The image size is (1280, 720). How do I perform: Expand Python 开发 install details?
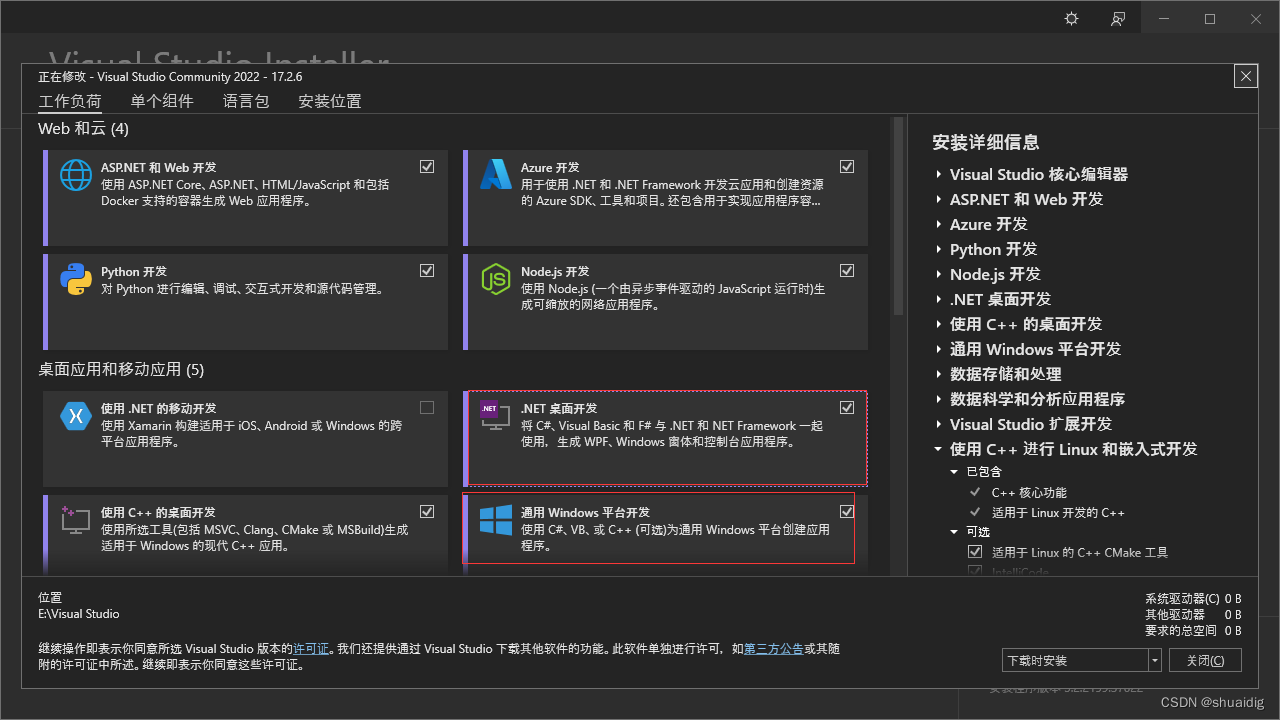(x=939, y=249)
